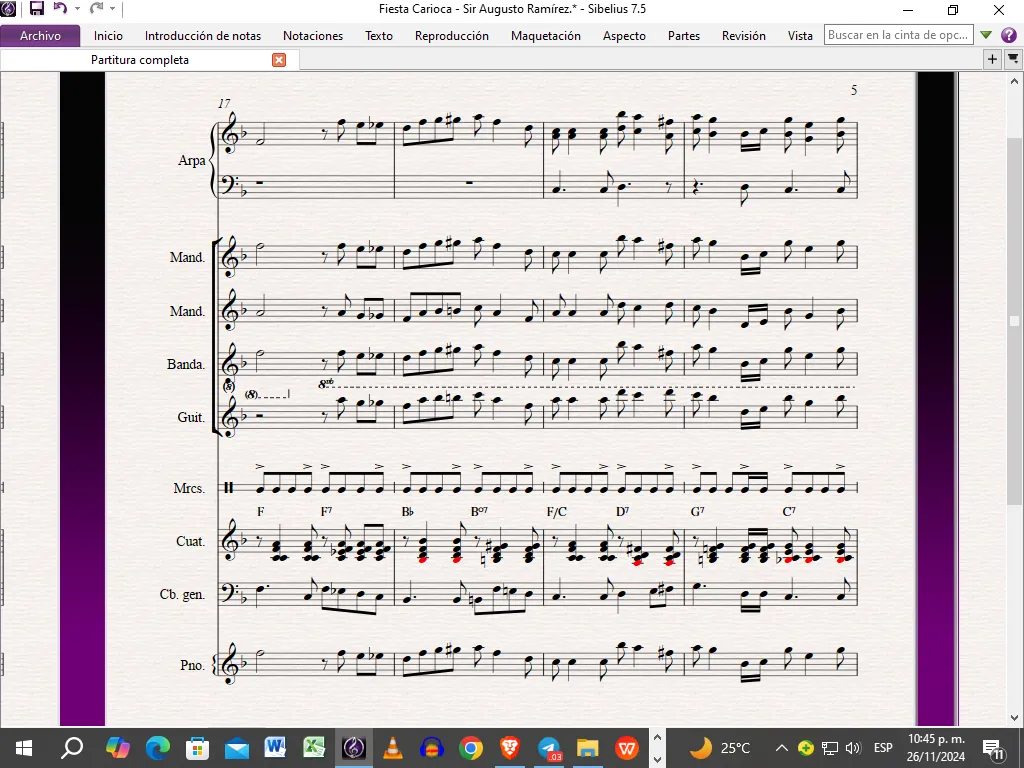
Task: Open a new tab with plus button
Action: (x=992, y=59)
